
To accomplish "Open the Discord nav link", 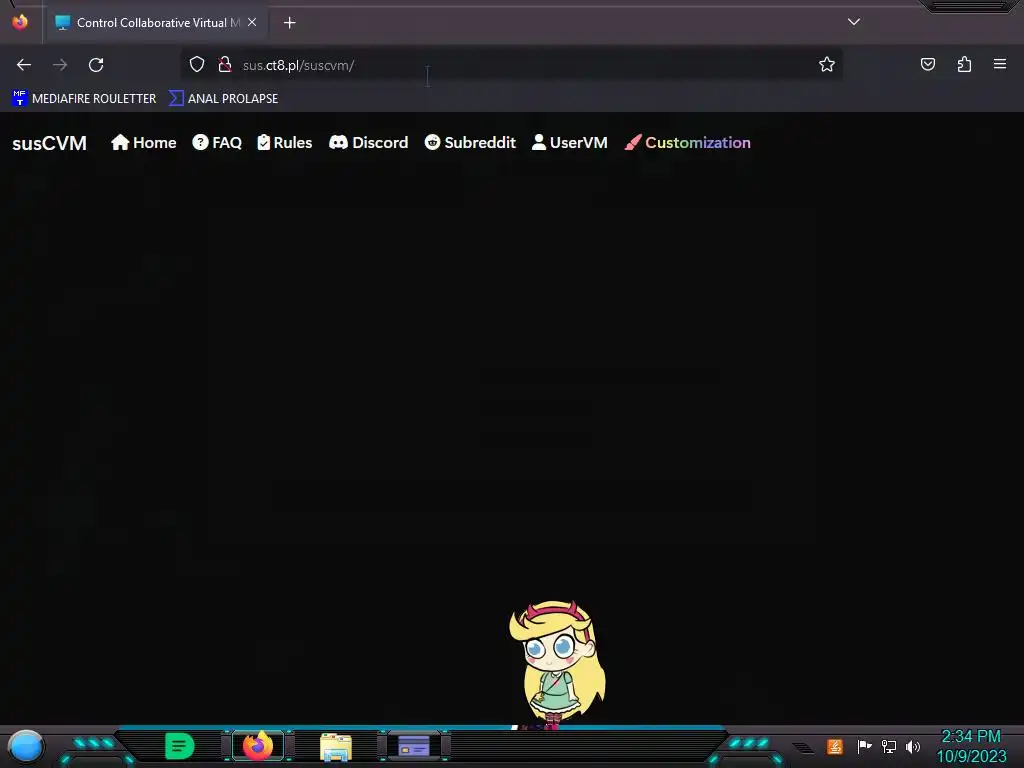I will (368, 142).
